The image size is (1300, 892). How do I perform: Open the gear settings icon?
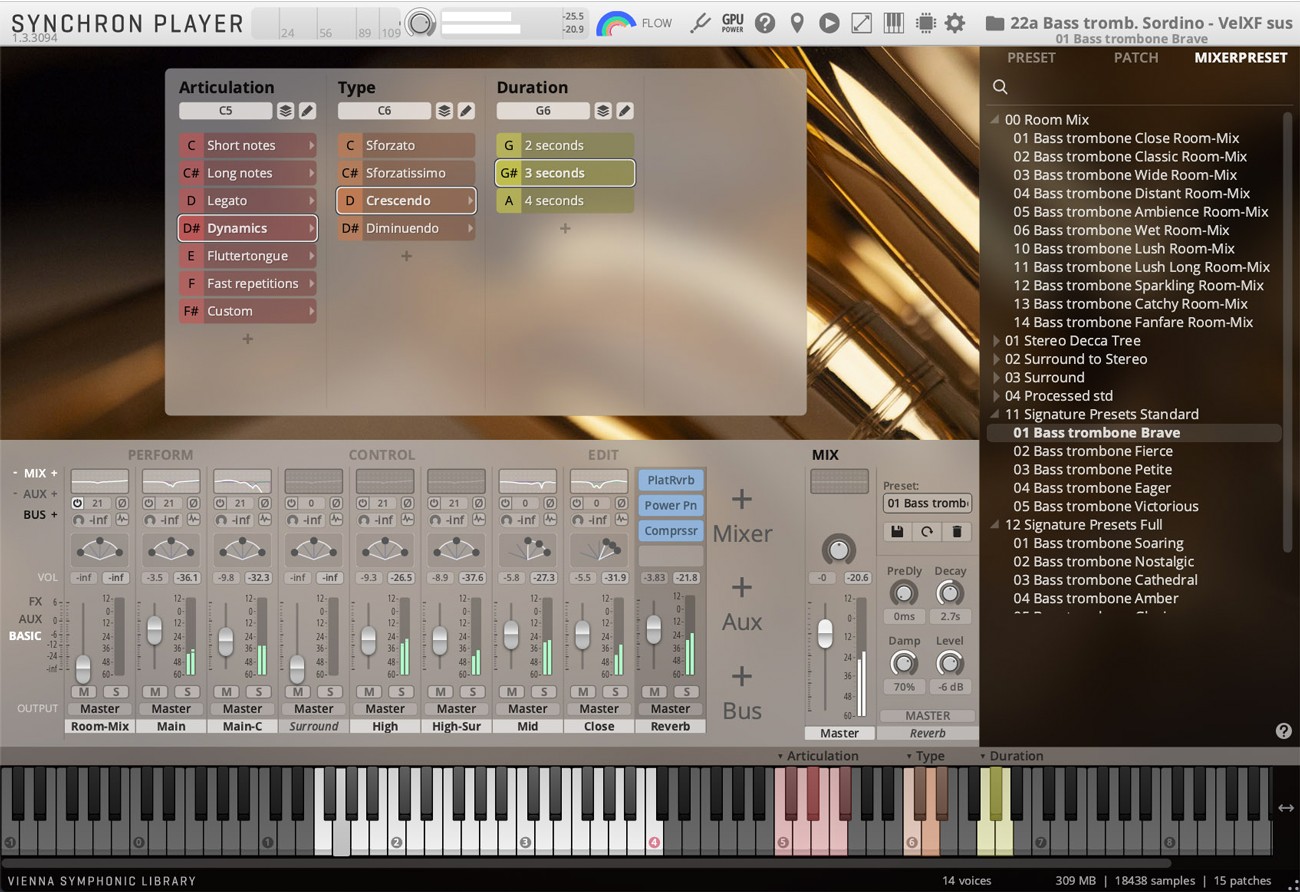(955, 22)
